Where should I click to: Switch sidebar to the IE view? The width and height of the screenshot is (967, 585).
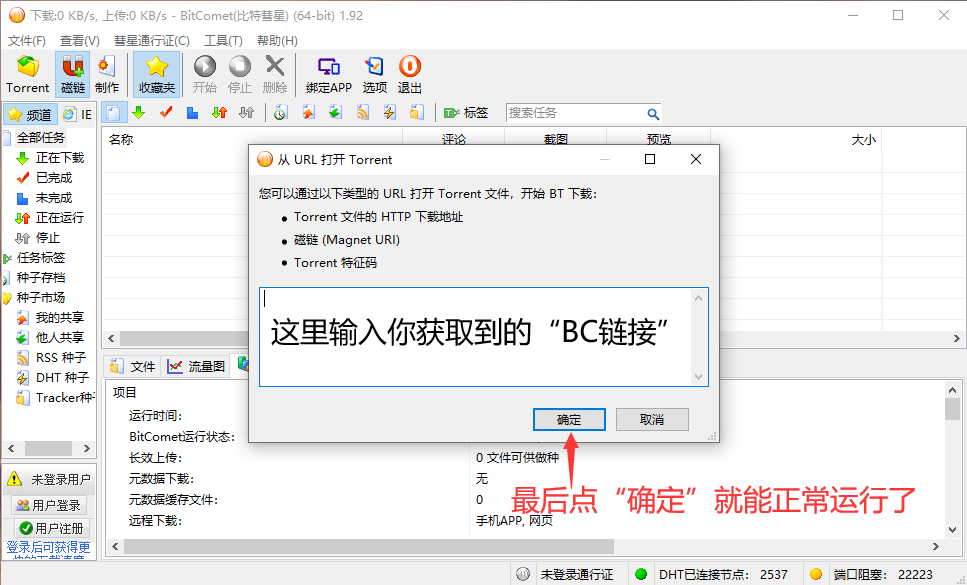77,114
